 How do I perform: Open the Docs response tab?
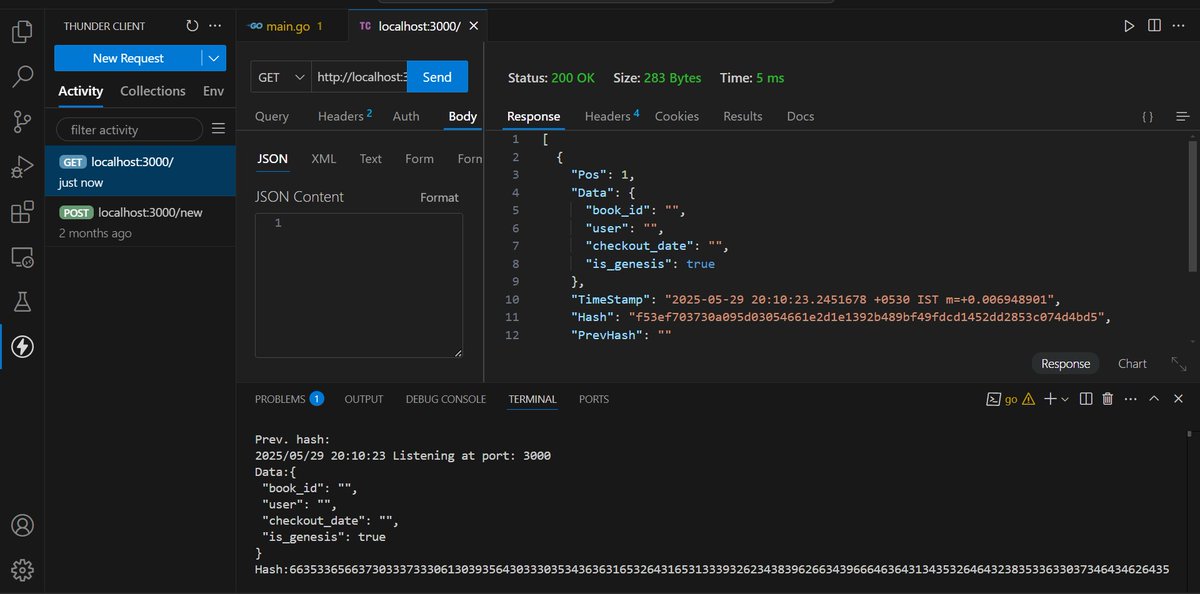click(801, 116)
